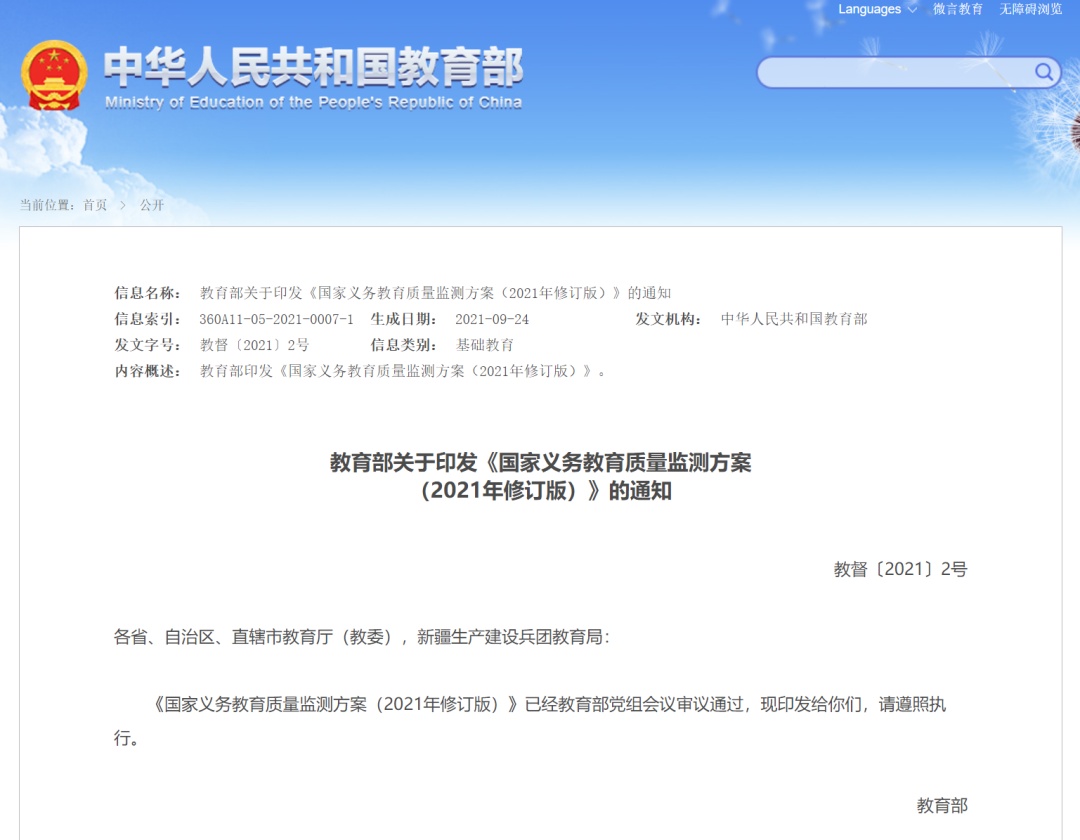Click the 信息名称 title text in the info table
Screen dimensions: 1080x840
435,293
